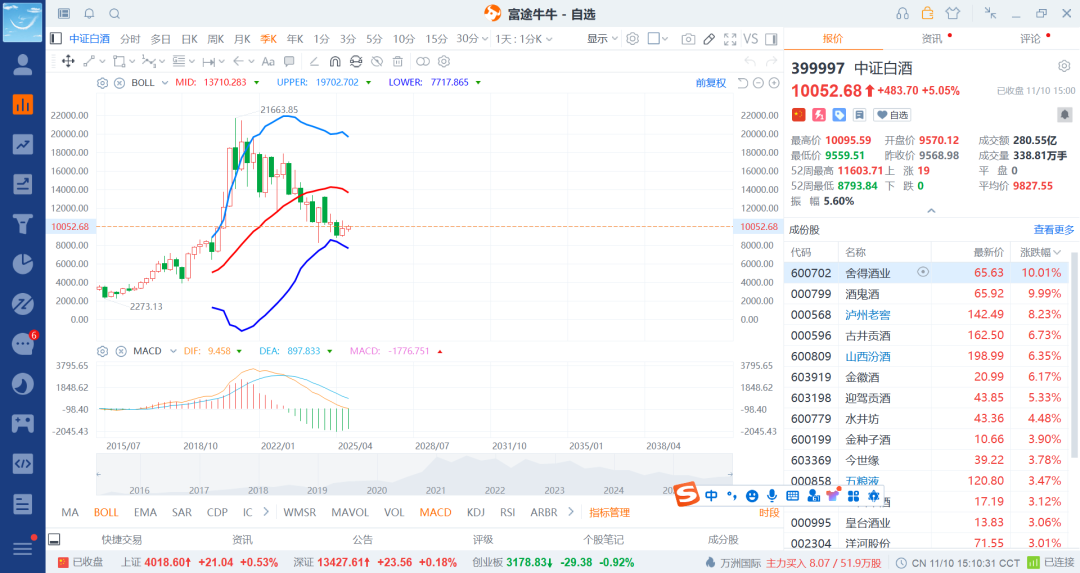Click 前复权 adjustment link
The width and height of the screenshot is (1080, 573).
point(711,83)
